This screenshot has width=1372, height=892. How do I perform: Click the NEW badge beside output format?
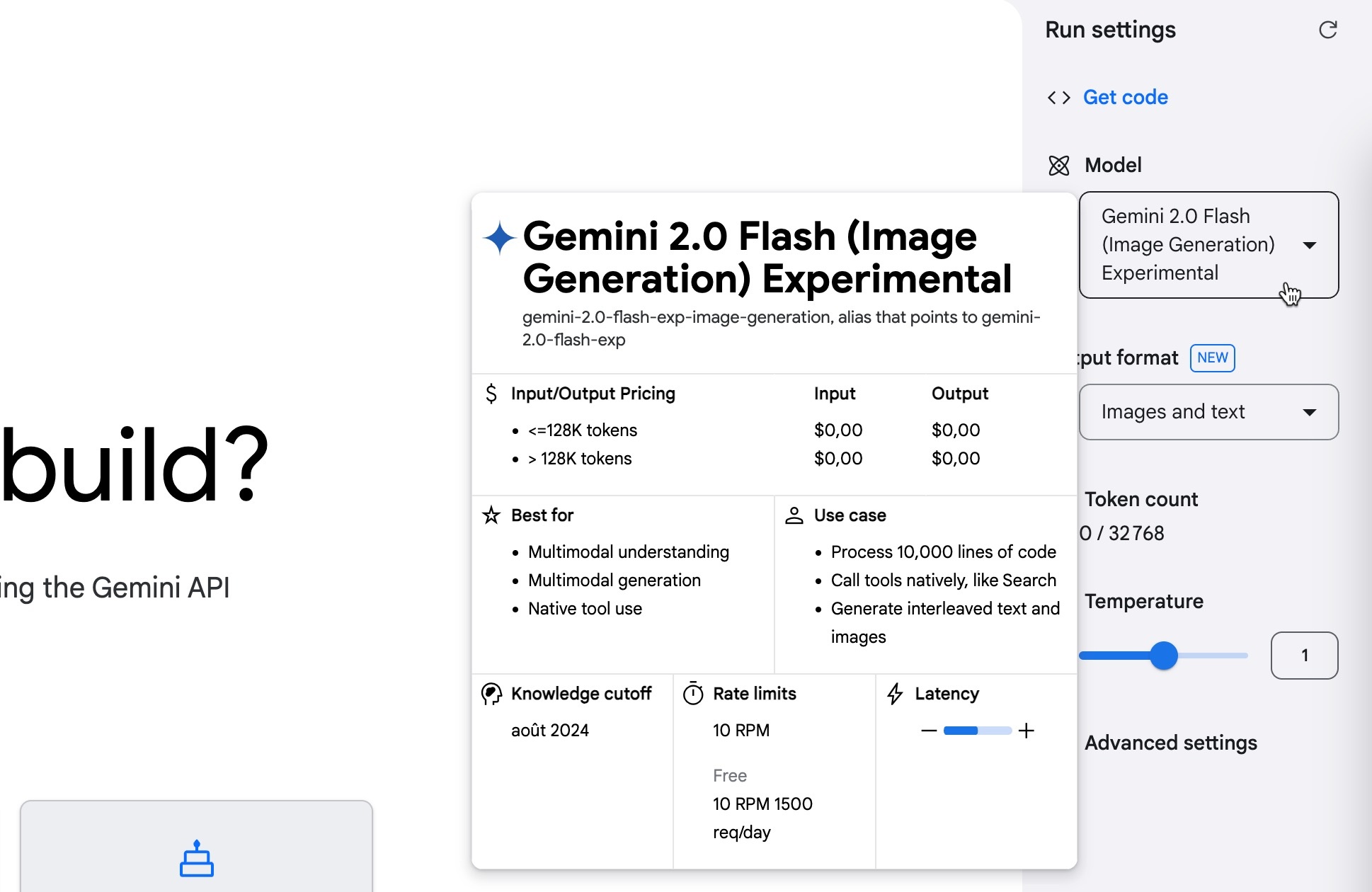click(1212, 358)
